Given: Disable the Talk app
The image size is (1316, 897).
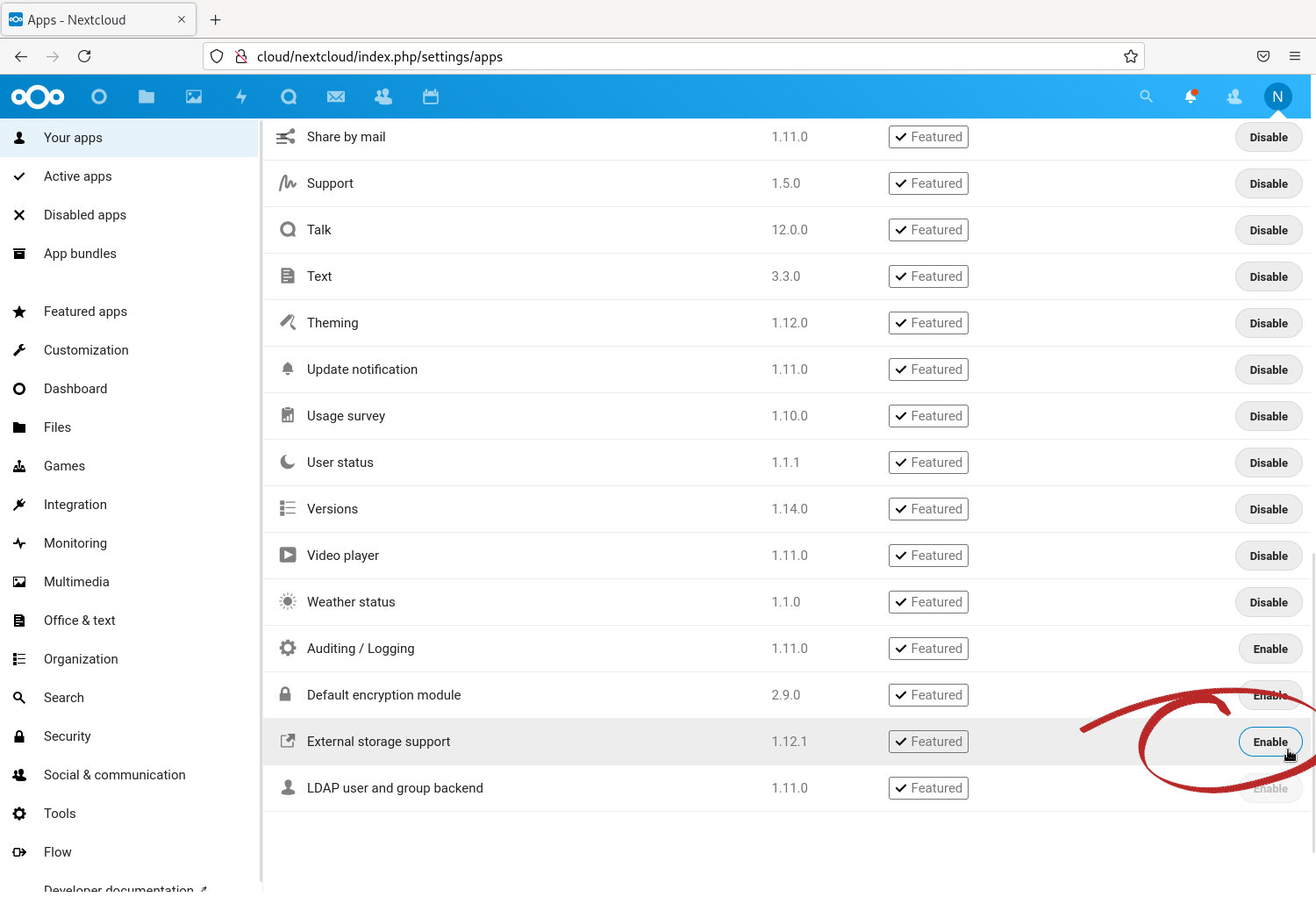Looking at the screenshot, I should 1269,230.
